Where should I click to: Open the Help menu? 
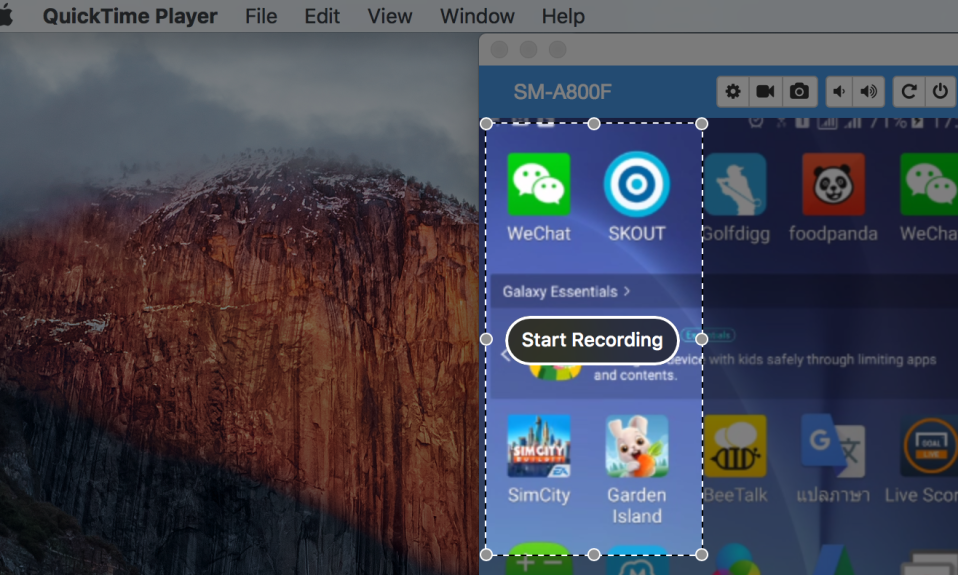point(563,16)
